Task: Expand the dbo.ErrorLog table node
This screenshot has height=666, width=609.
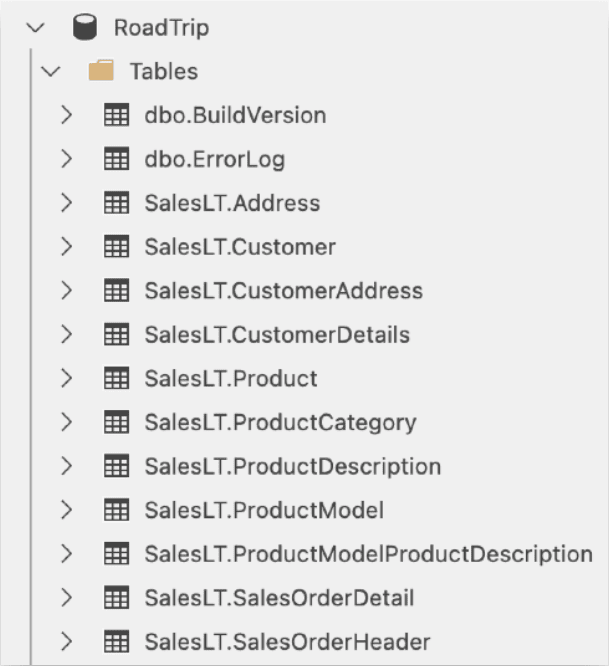Action: [x=66, y=159]
